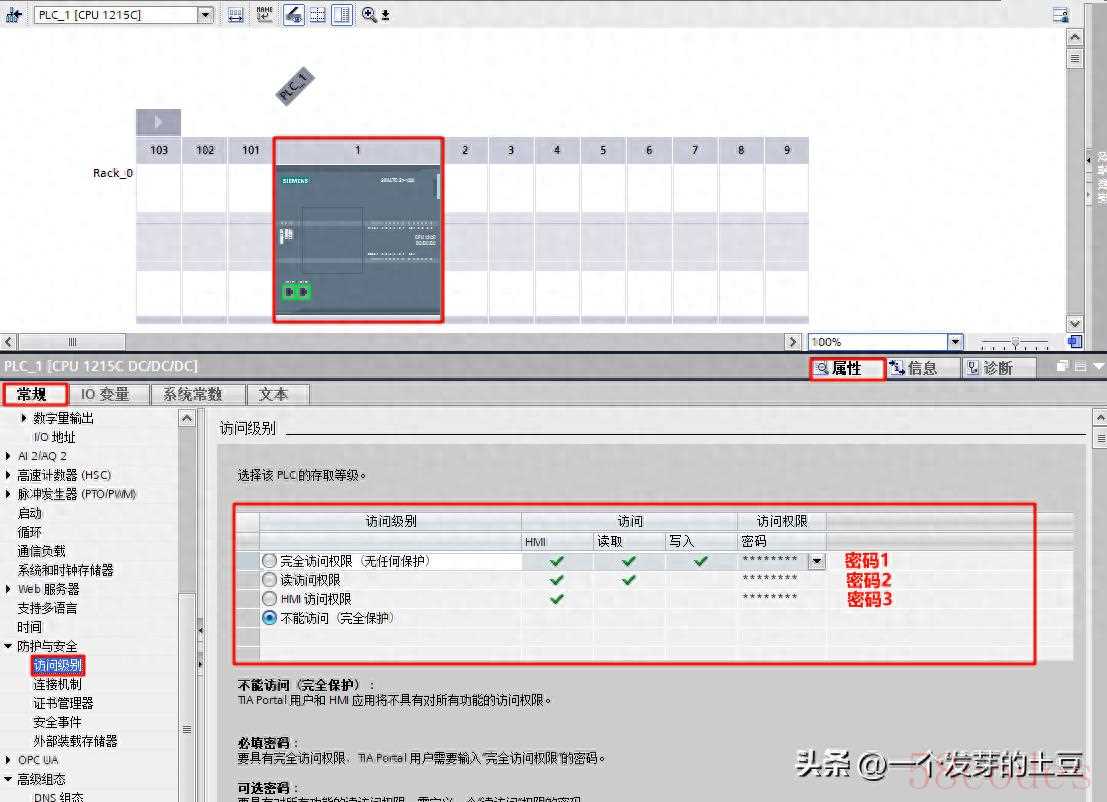Click the overview navigation icon beside zoom slider
1107x802 pixels.
point(1074,342)
